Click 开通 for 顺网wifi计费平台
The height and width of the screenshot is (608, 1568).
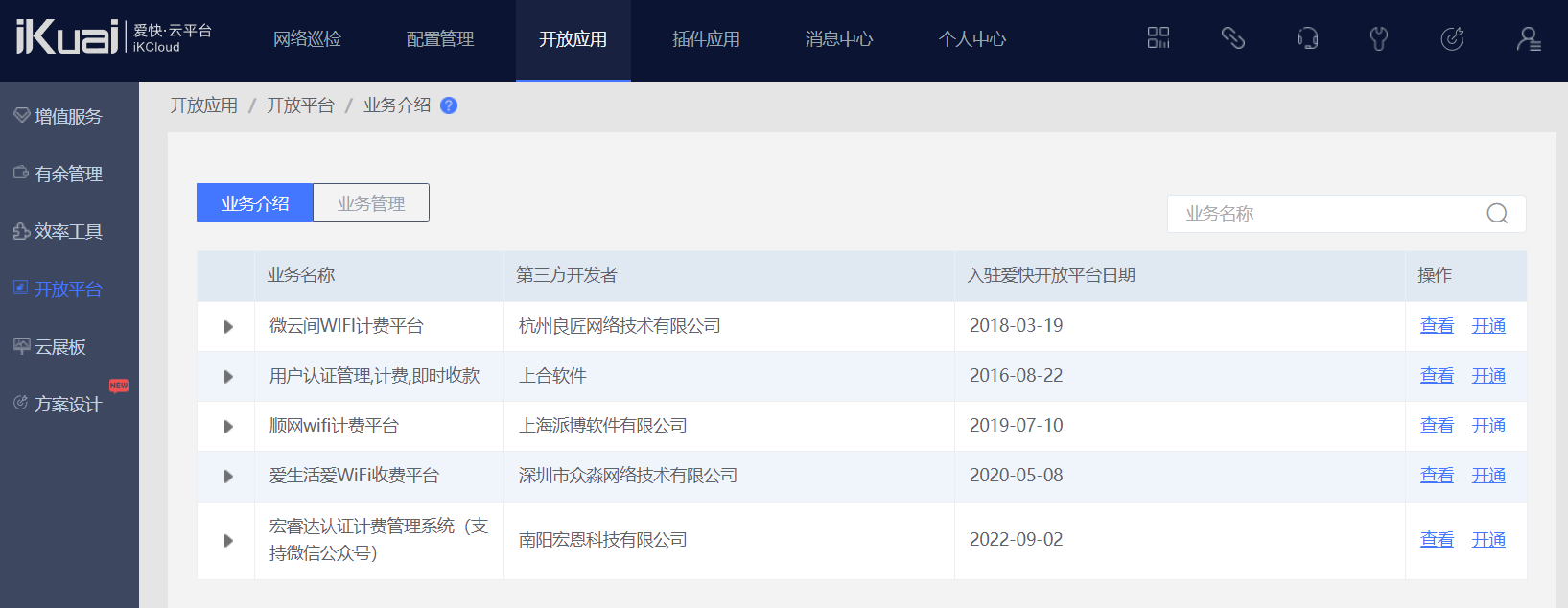[1488, 426]
